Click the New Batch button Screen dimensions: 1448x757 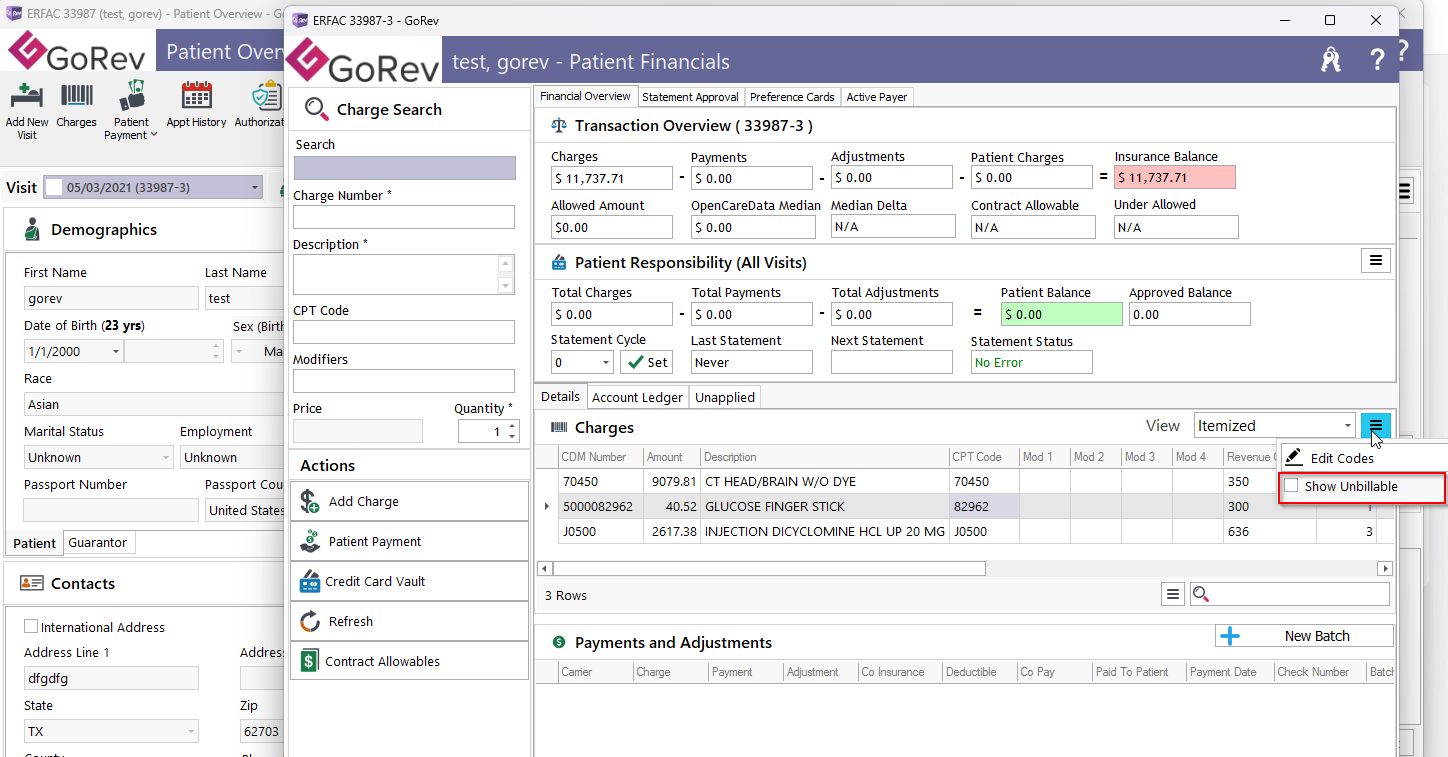pyautogui.click(x=1304, y=636)
